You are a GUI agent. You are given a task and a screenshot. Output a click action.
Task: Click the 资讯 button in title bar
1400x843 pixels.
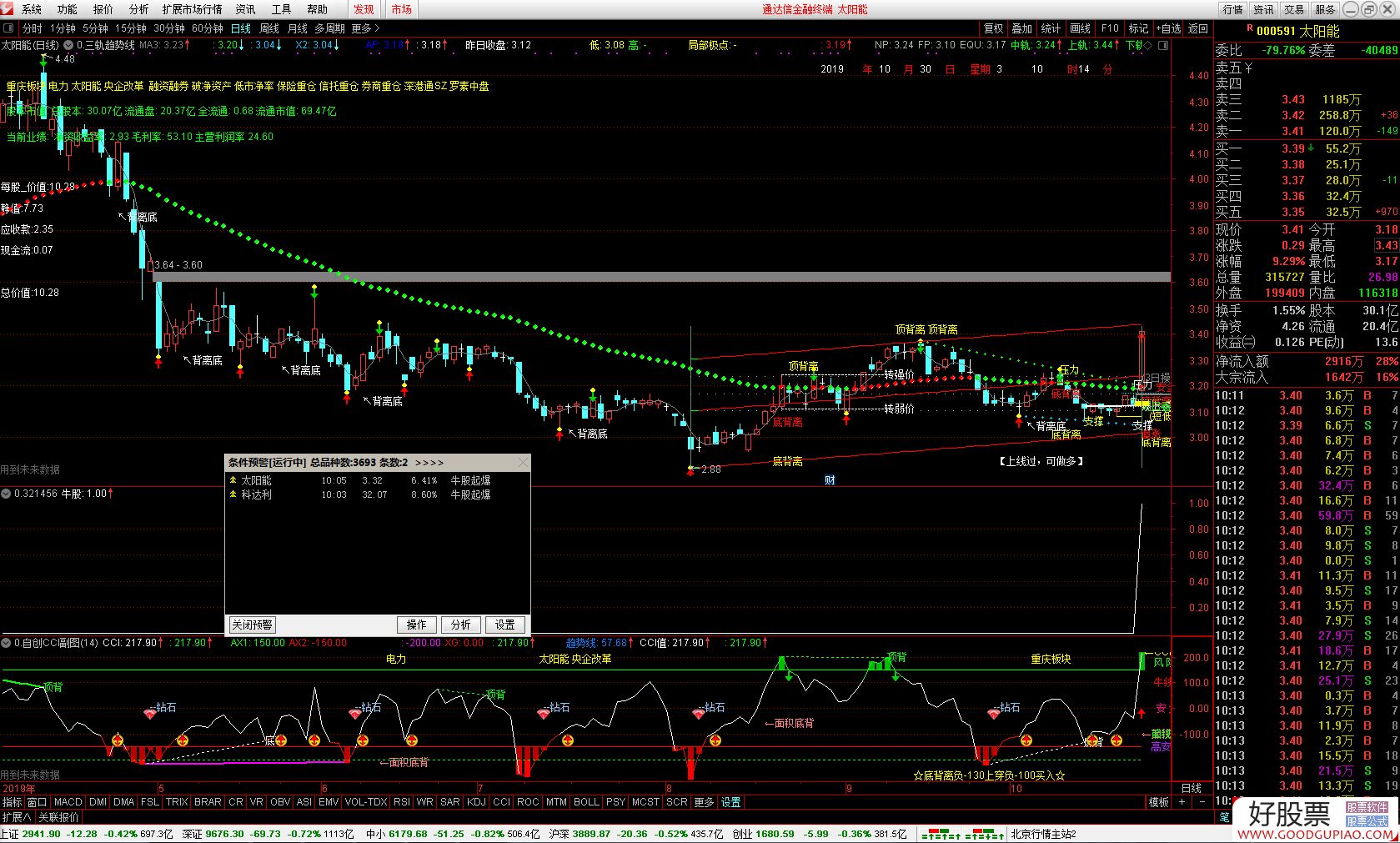pyautogui.click(x=1264, y=9)
